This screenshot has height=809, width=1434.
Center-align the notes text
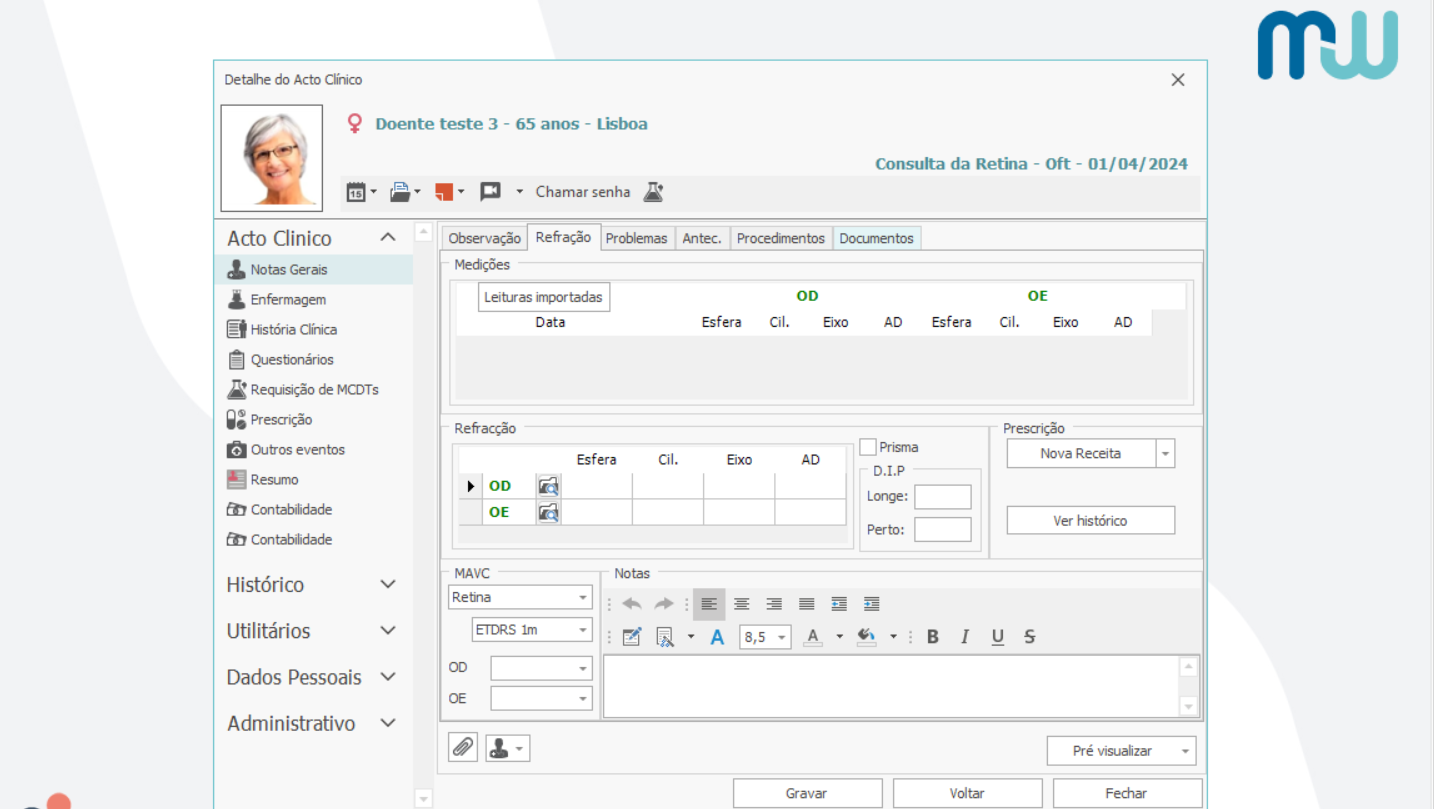coord(741,604)
